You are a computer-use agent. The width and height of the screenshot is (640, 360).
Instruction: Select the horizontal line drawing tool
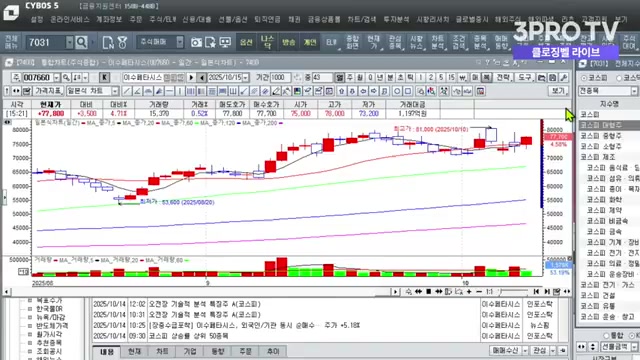(169, 91)
